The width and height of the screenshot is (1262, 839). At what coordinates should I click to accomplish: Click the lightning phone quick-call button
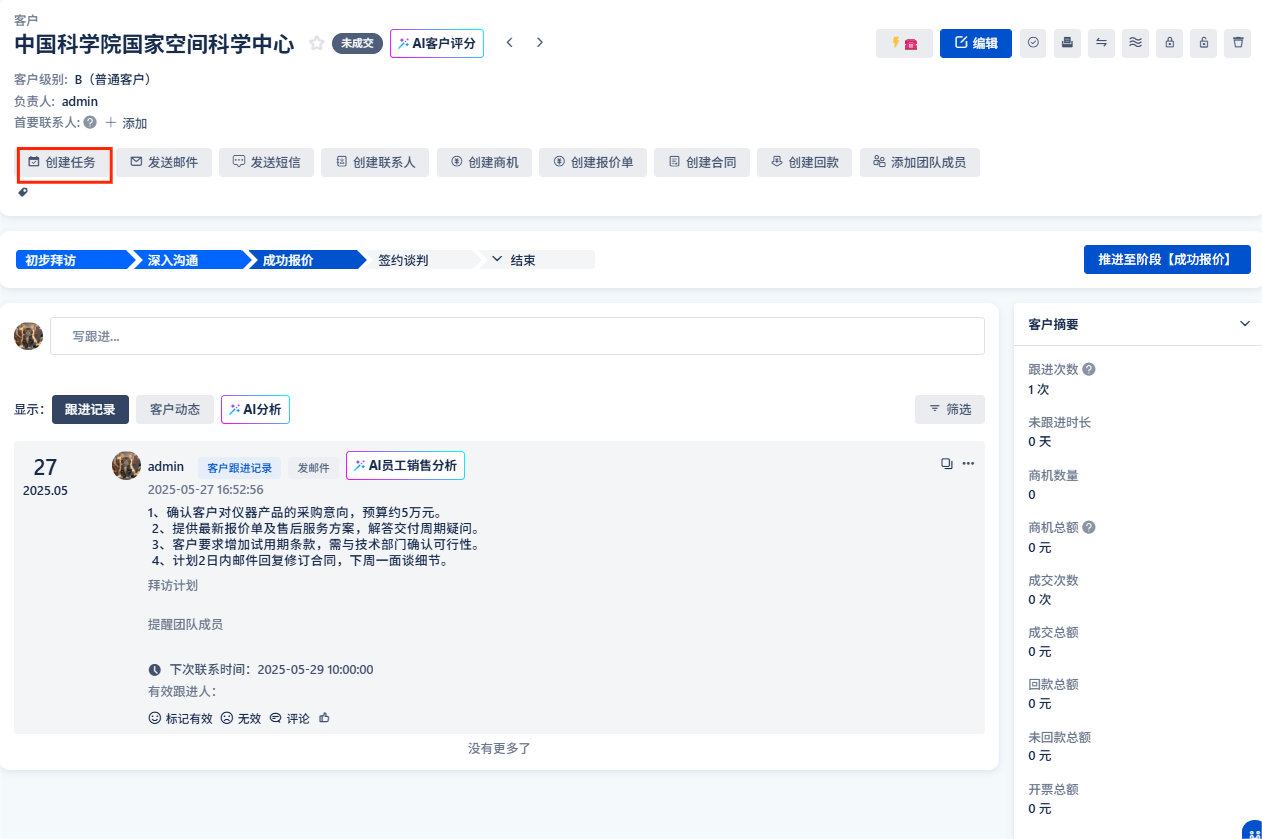coord(904,43)
